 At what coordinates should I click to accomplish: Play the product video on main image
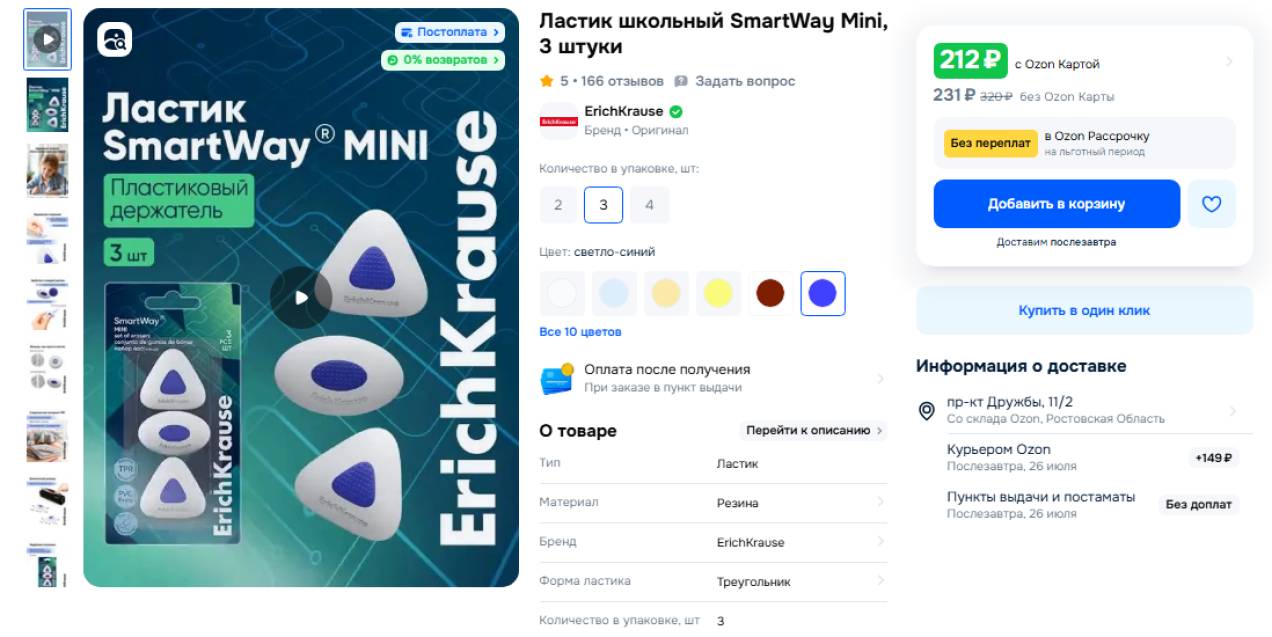pos(301,297)
